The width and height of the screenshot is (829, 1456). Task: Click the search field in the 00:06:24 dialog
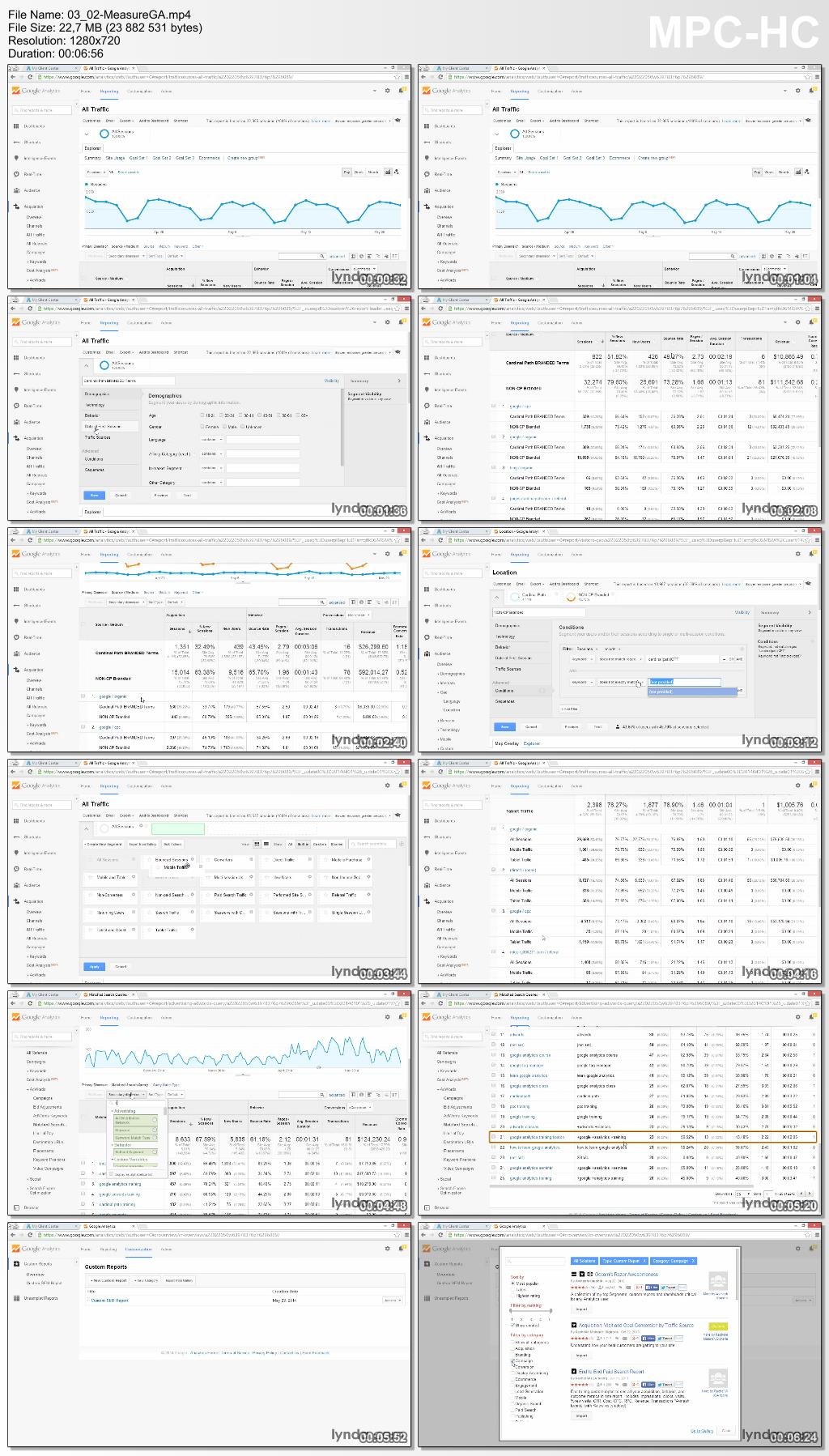(x=535, y=1261)
